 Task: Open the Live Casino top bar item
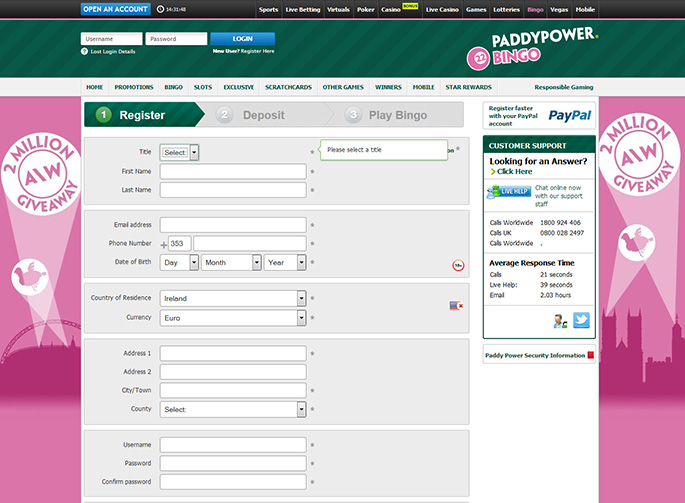442,10
